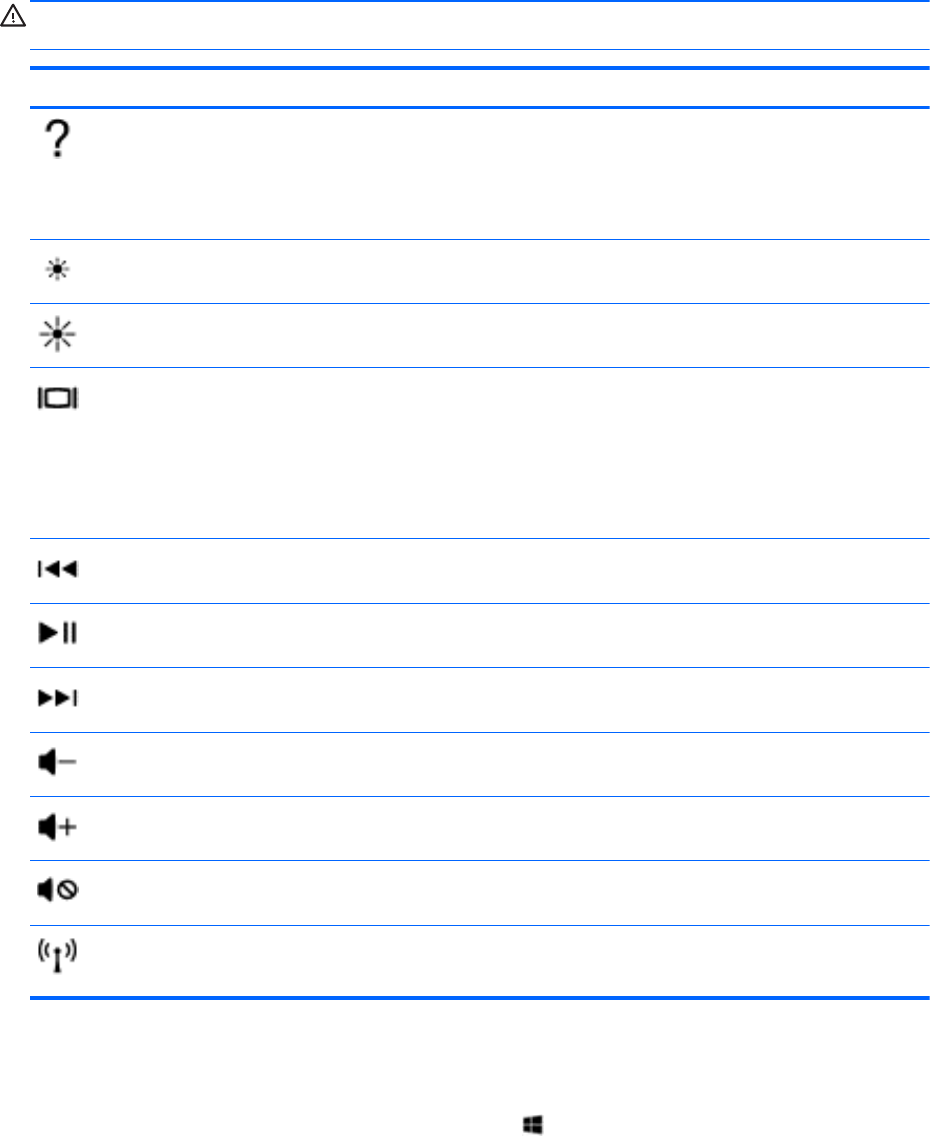The height and width of the screenshot is (1136, 930).
Task: Click the empty cell next to the mute icon
Action: [480, 892]
